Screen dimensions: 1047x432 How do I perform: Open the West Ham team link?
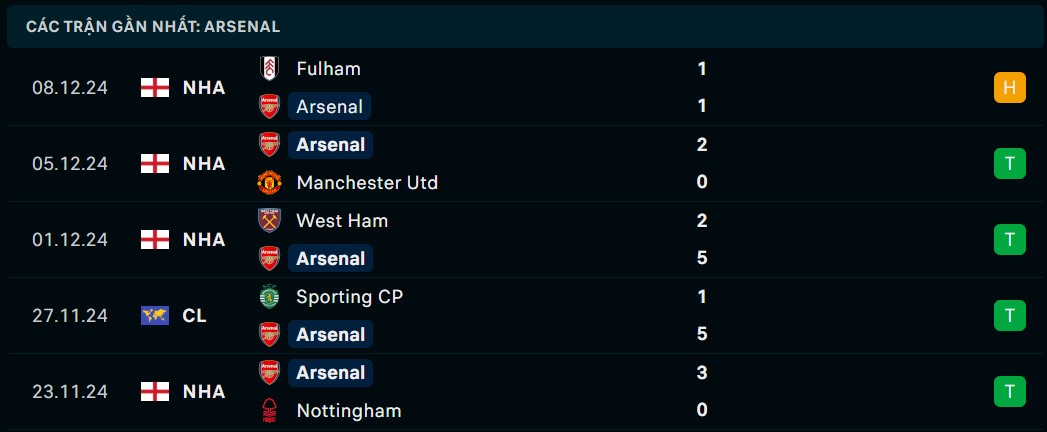342,221
